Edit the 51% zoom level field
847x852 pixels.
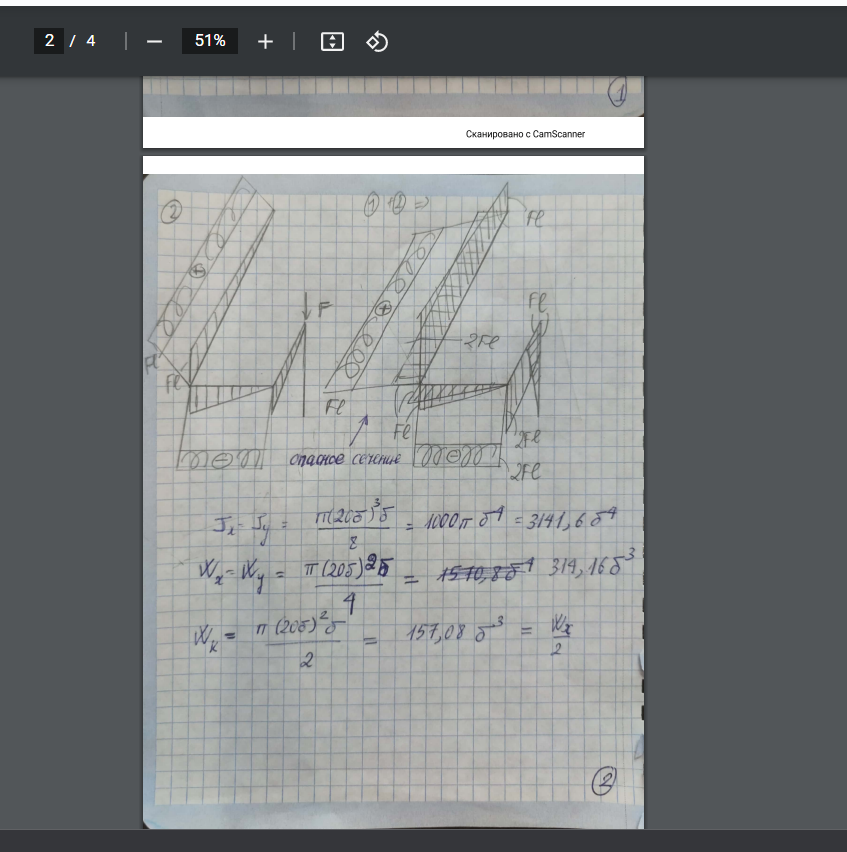coord(210,41)
